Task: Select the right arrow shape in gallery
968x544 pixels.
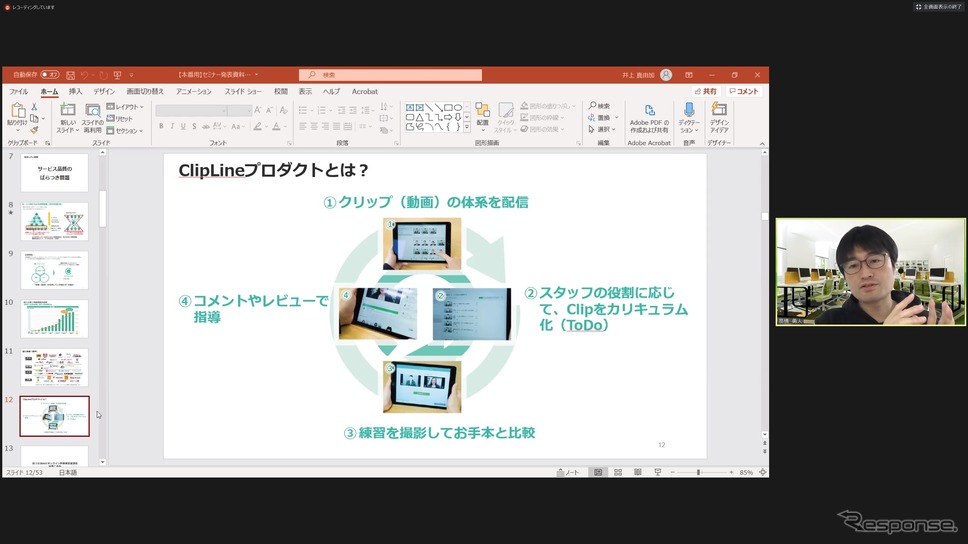Action: (448, 117)
